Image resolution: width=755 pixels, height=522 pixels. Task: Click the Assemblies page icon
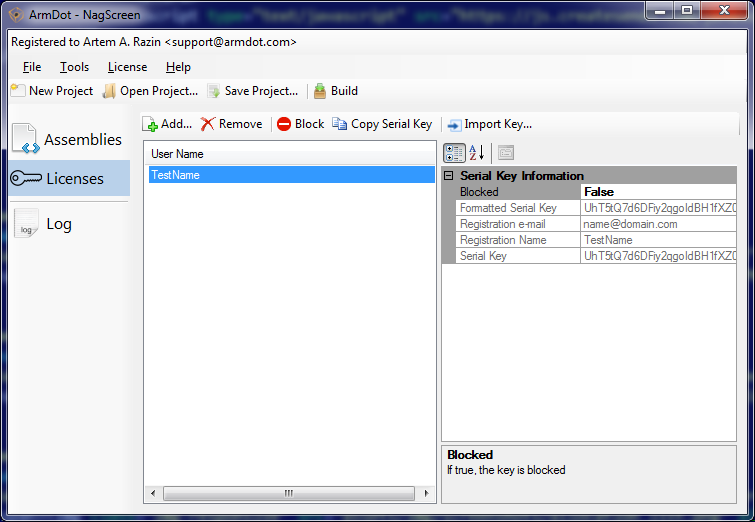click(25, 139)
